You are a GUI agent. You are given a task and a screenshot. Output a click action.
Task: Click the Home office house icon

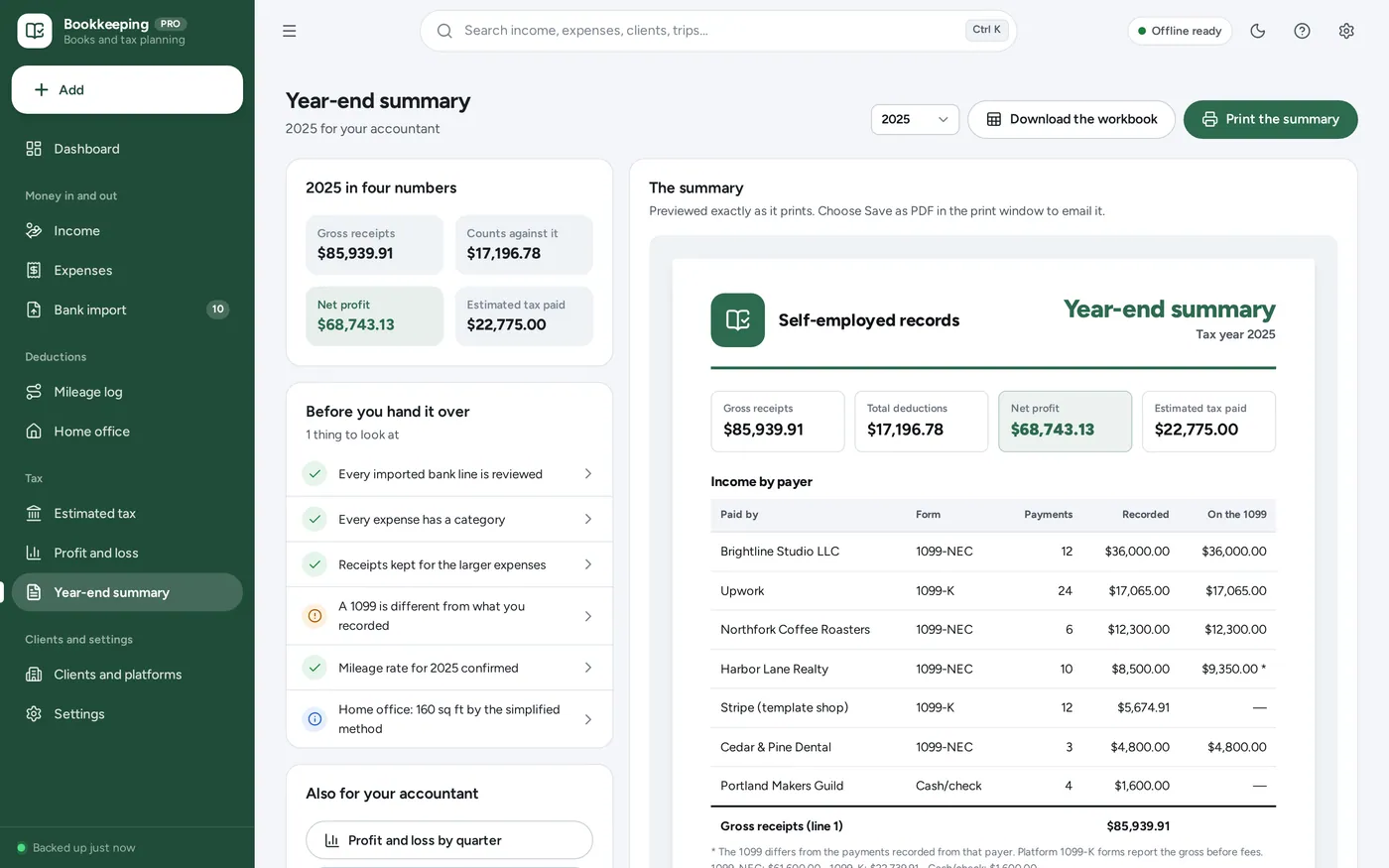(34, 432)
